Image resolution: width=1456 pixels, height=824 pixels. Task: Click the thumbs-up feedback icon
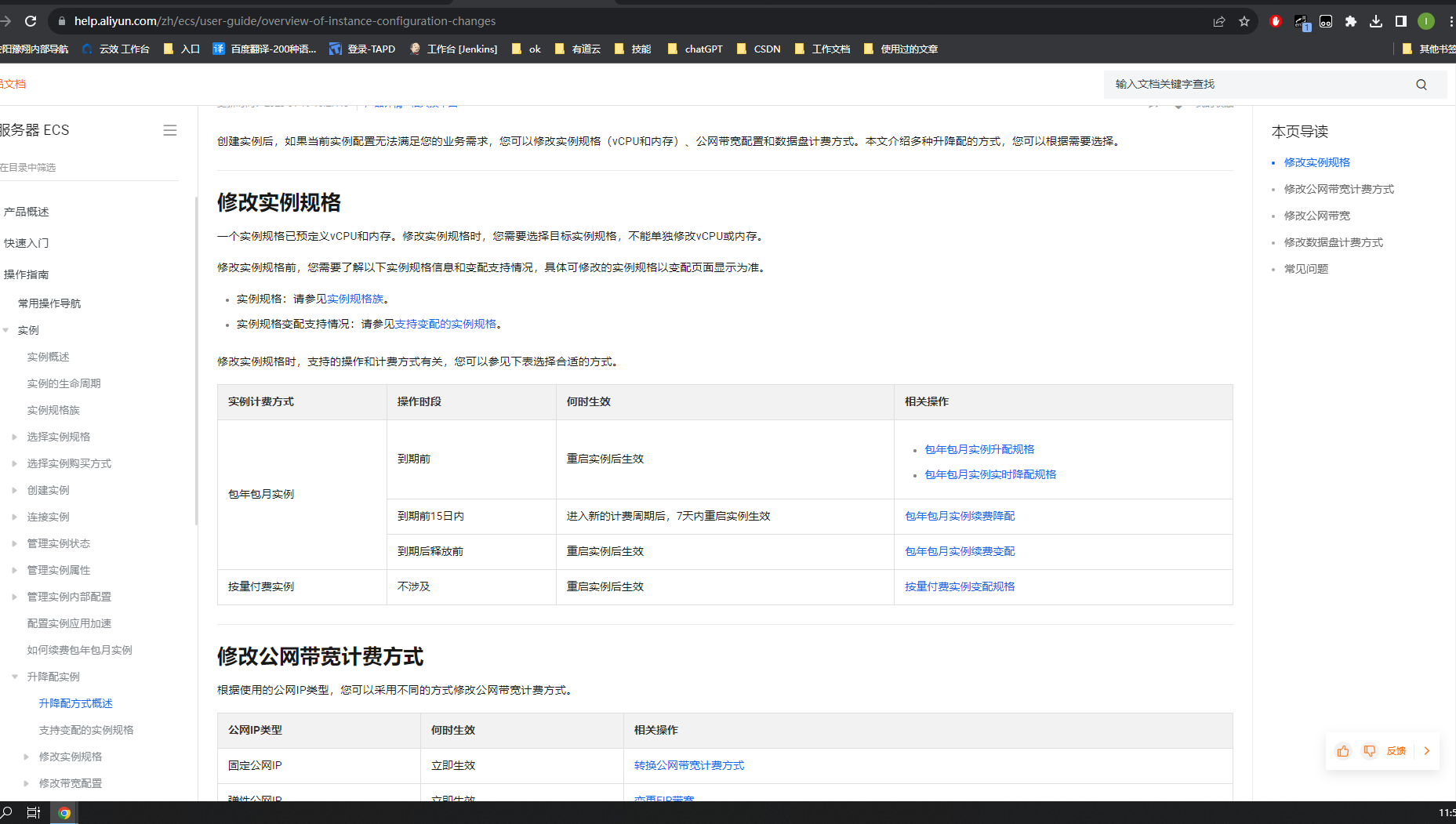pos(1343,751)
